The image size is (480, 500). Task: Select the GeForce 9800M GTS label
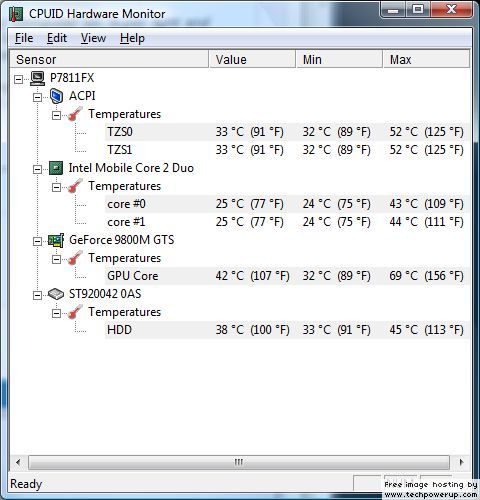coord(122,240)
